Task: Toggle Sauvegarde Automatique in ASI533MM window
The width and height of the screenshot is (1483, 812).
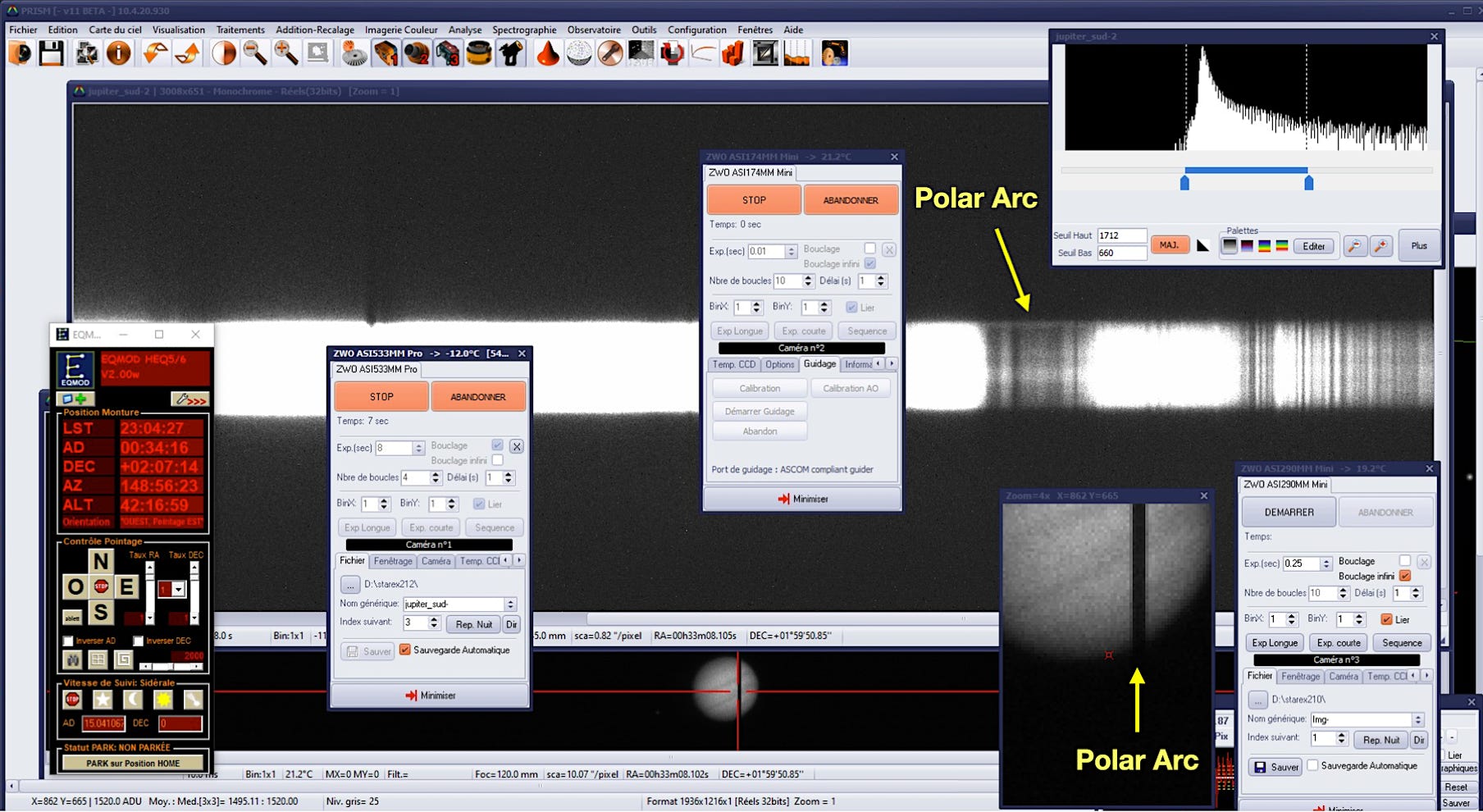Action: (405, 650)
